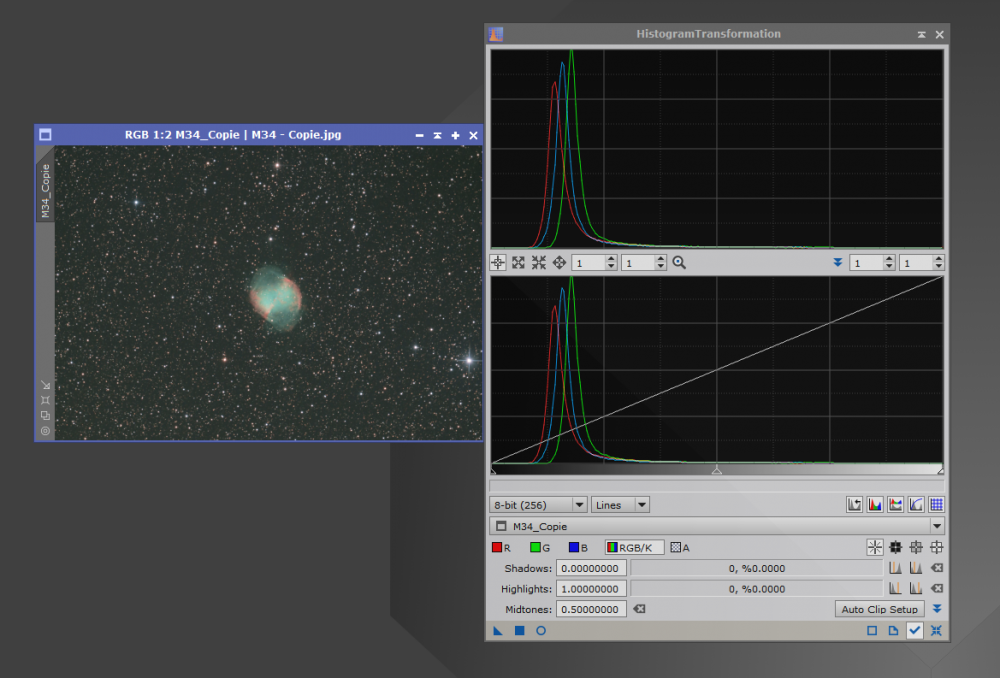Screen dimensions: 1000x678
Task: Reset shadows with Shadows row clear icon
Action: [936, 568]
